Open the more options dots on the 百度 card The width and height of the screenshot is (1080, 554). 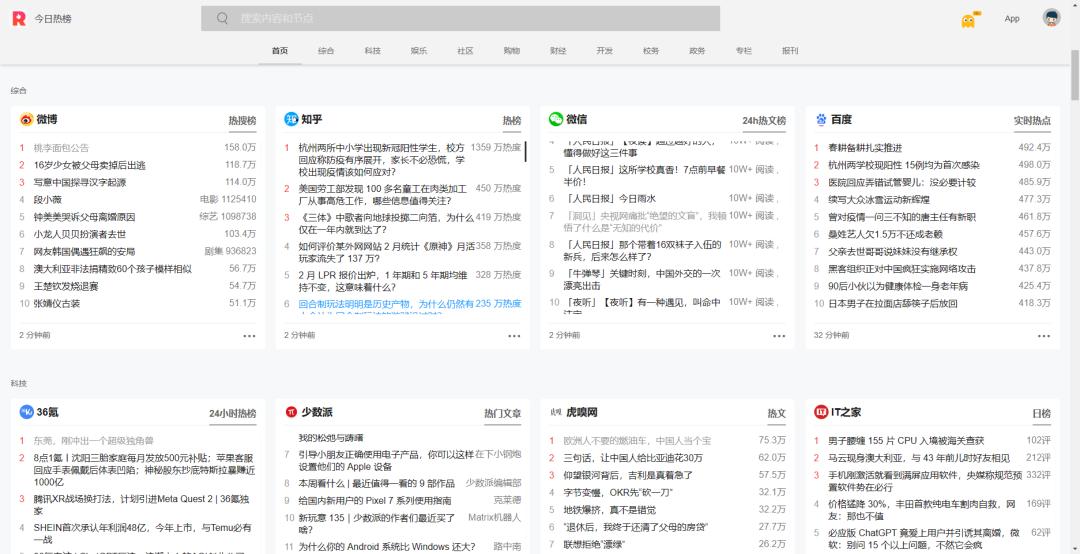pyautogui.click(x=1044, y=336)
